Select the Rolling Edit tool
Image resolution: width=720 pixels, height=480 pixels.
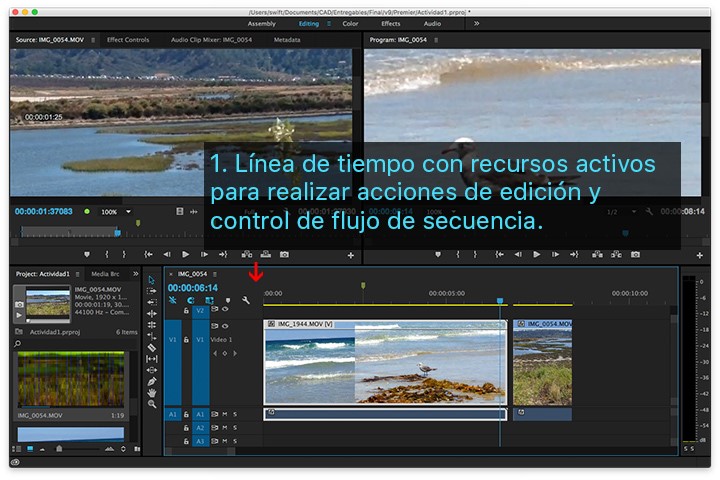coord(152,325)
